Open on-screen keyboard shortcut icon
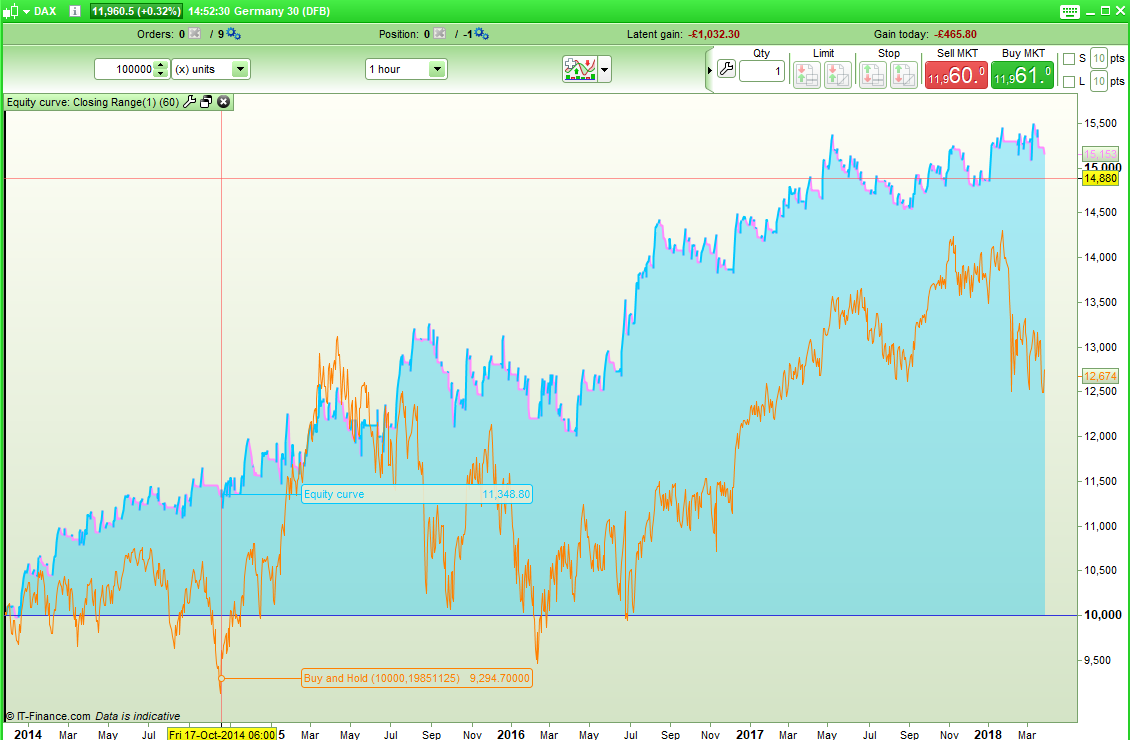The width and height of the screenshot is (1130, 740). (1069, 12)
